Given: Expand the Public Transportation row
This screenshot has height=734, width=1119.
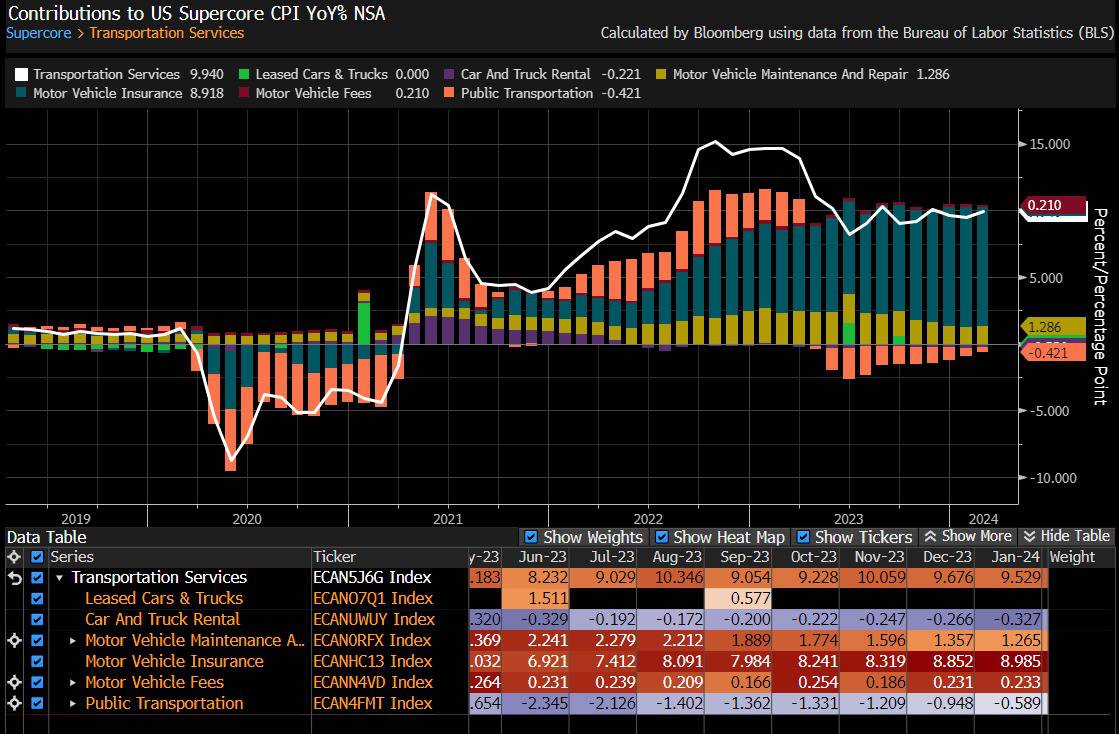Looking at the screenshot, I should tap(73, 703).
